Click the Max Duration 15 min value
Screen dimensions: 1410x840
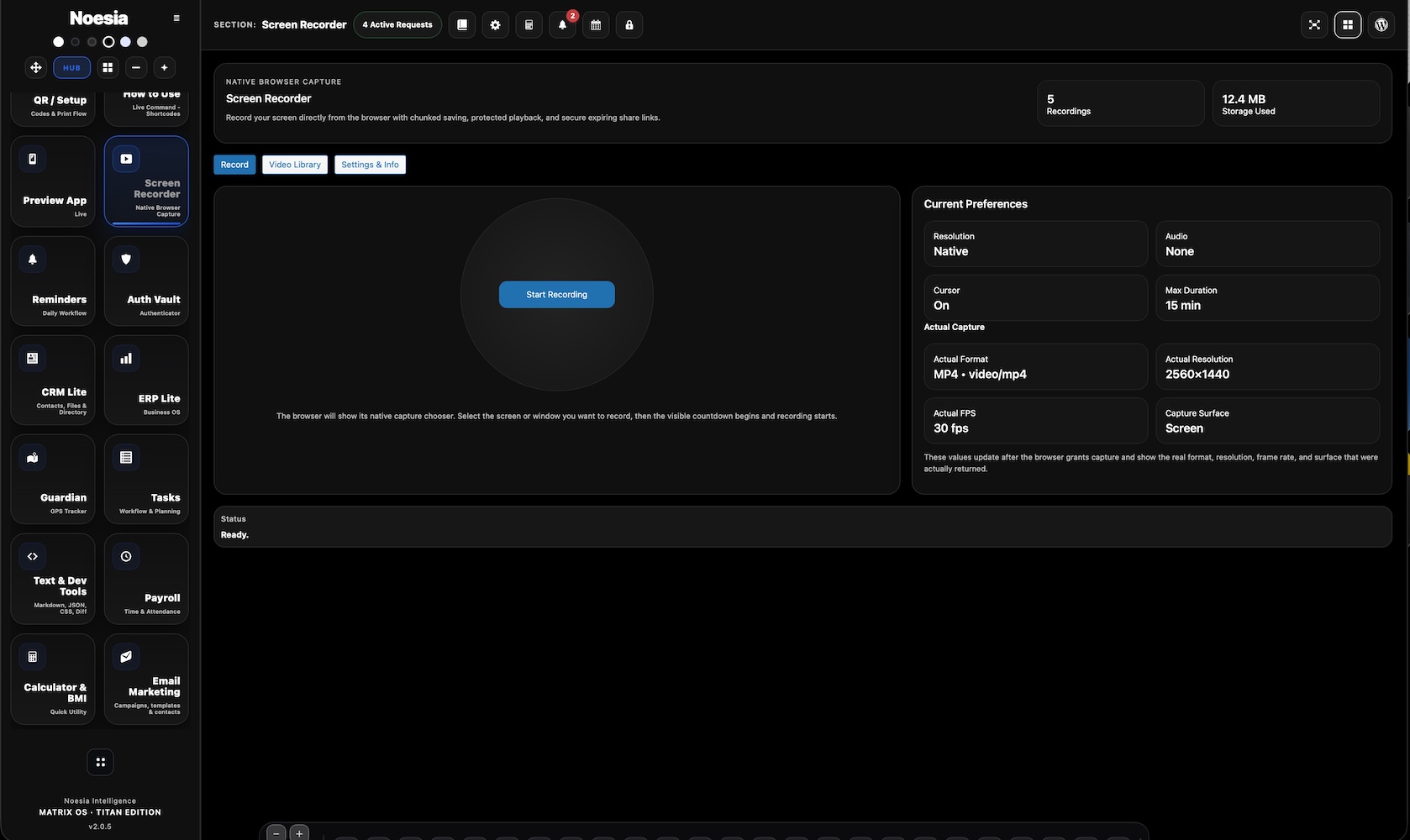pyautogui.click(x=1183, y=306)
